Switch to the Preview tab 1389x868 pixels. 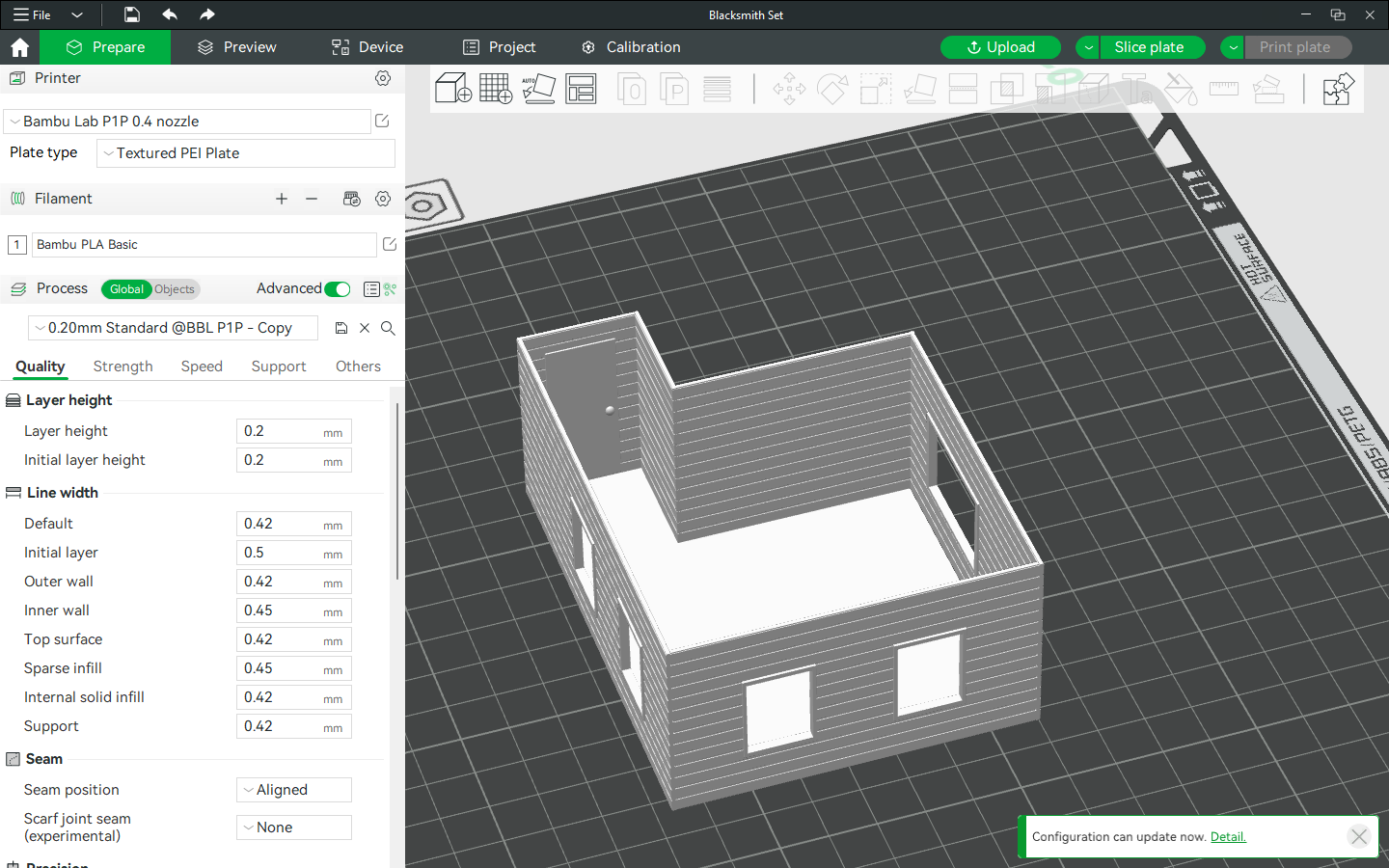coord(236,47)
